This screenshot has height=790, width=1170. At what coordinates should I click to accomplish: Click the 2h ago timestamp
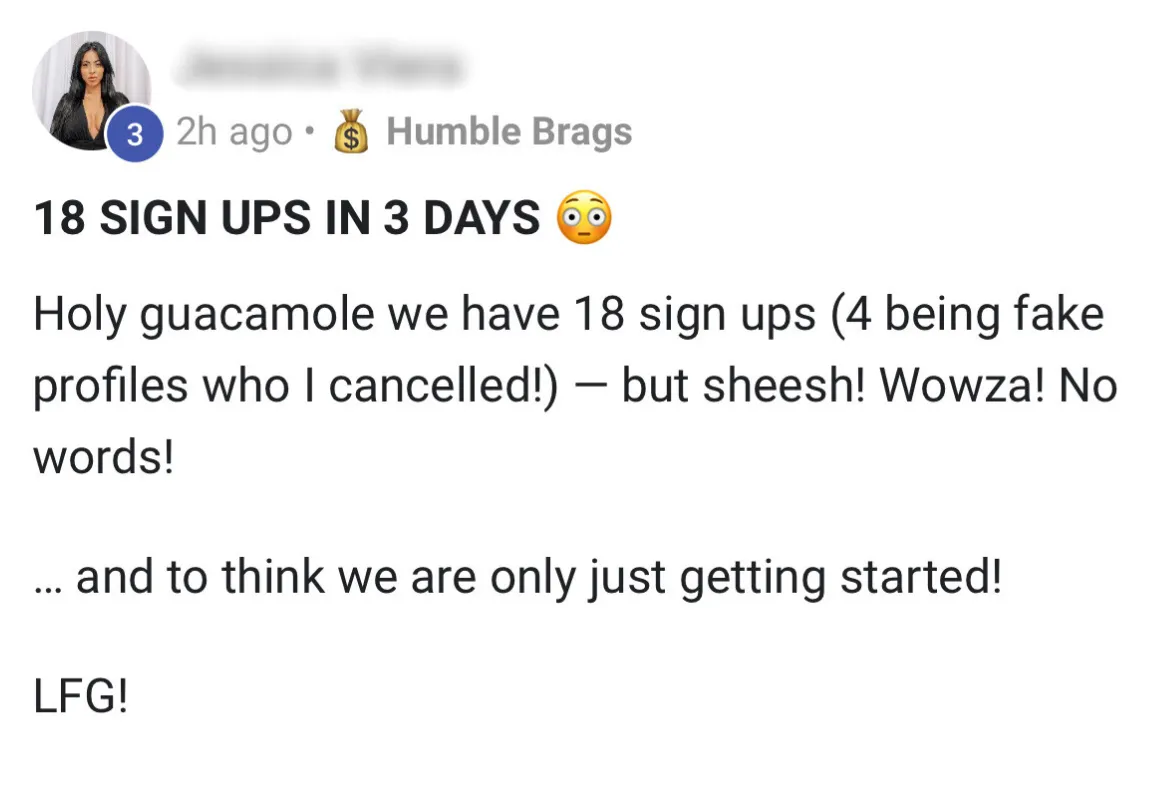[x=234, y=132]
